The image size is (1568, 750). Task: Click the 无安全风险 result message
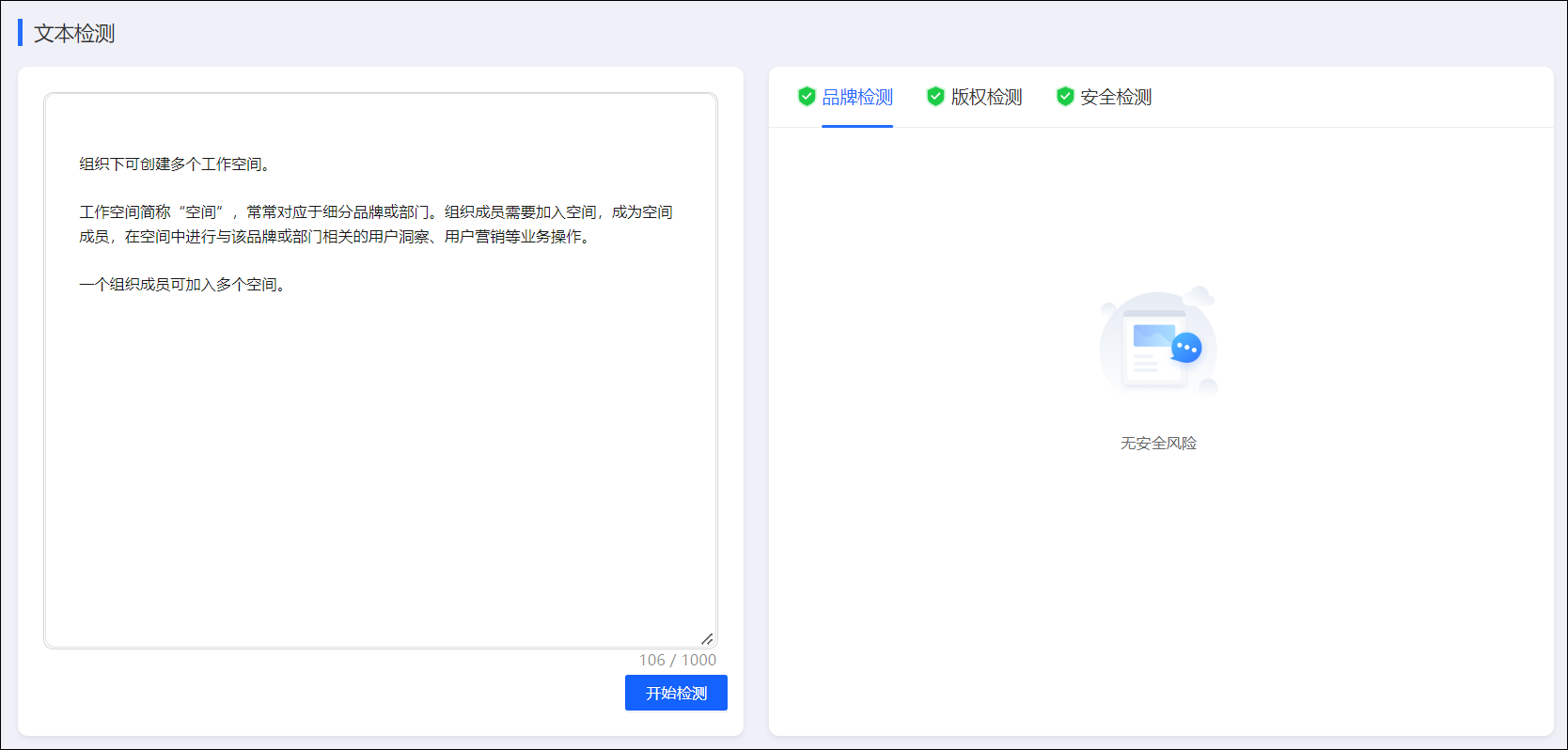coord(1158,443)
